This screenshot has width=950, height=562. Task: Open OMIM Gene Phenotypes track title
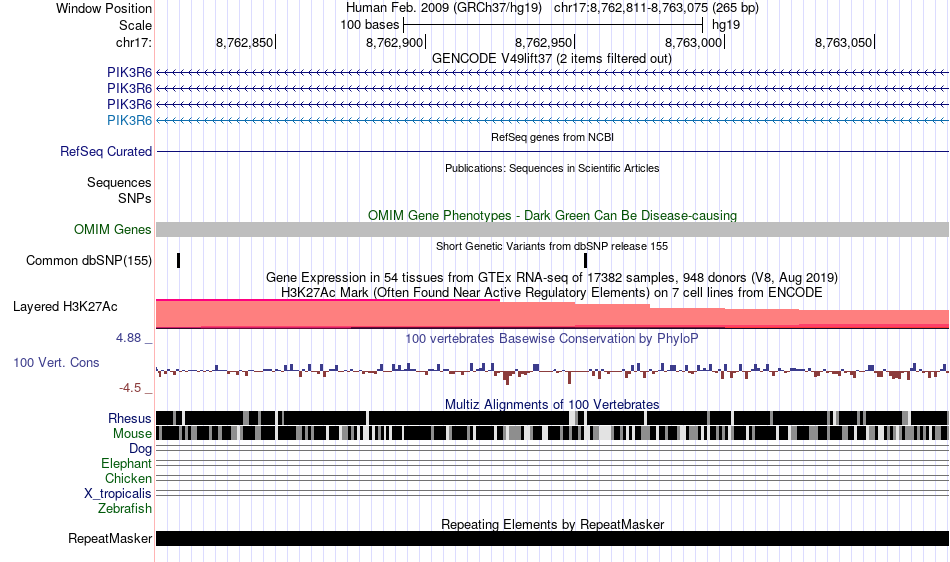pos(552,216)
